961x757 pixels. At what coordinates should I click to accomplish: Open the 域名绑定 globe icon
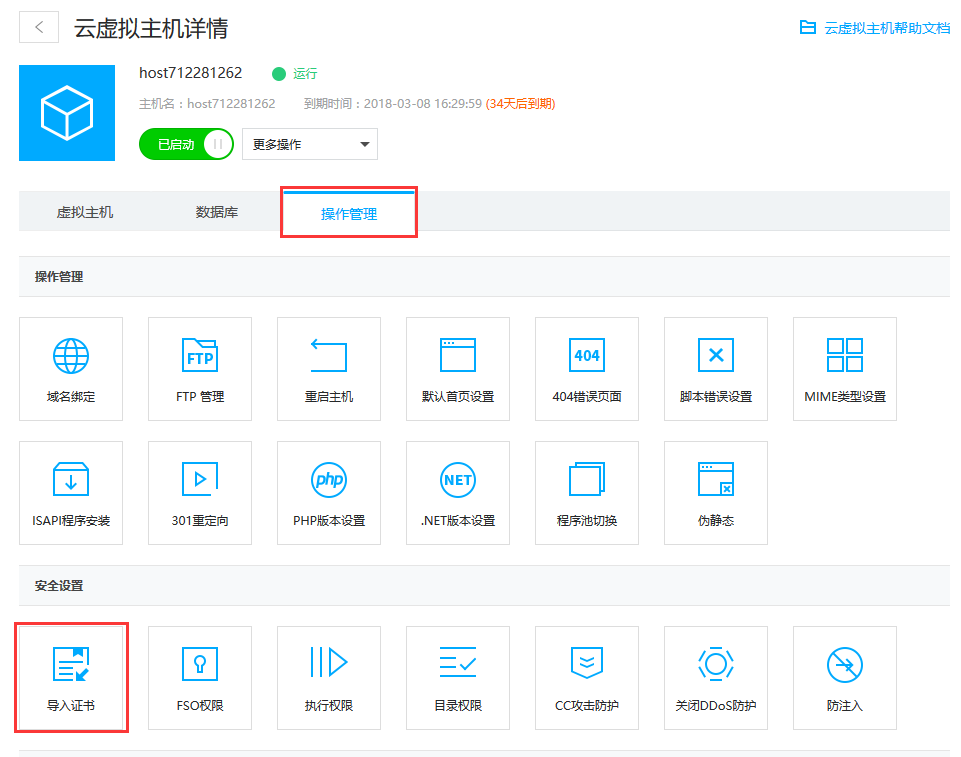(71, 356)
